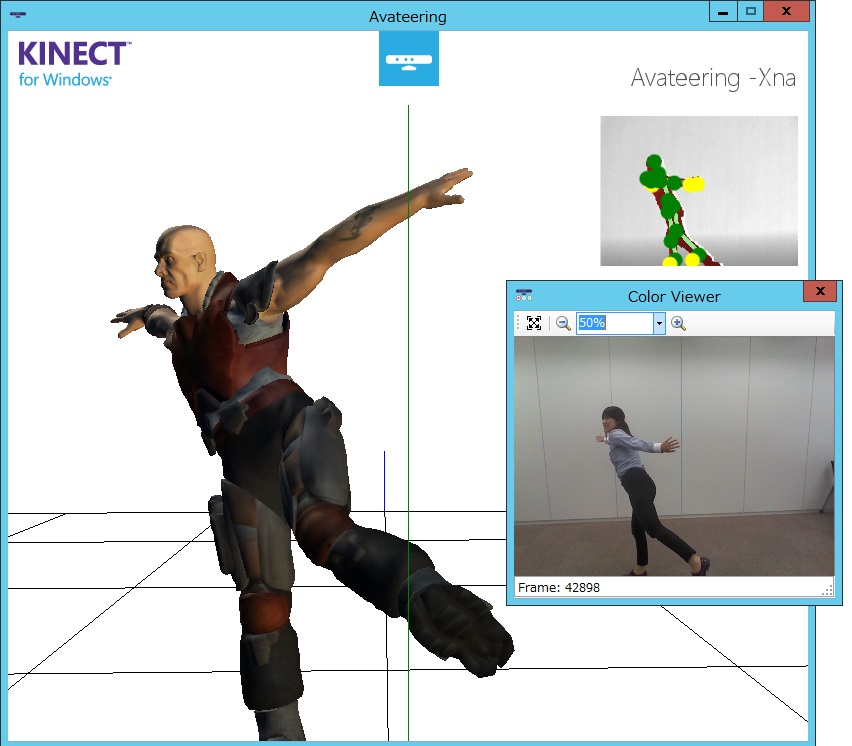Click the 'Frame: 42898' status text
Image resolution: width=852 pixels, height=746 pixels.
pyautogui.click(x=559, y=587)
